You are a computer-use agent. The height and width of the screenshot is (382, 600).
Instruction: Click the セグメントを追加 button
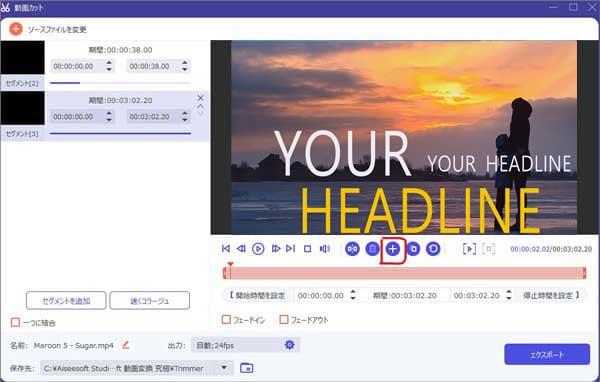pyautogui.click(x=66, y=301)
